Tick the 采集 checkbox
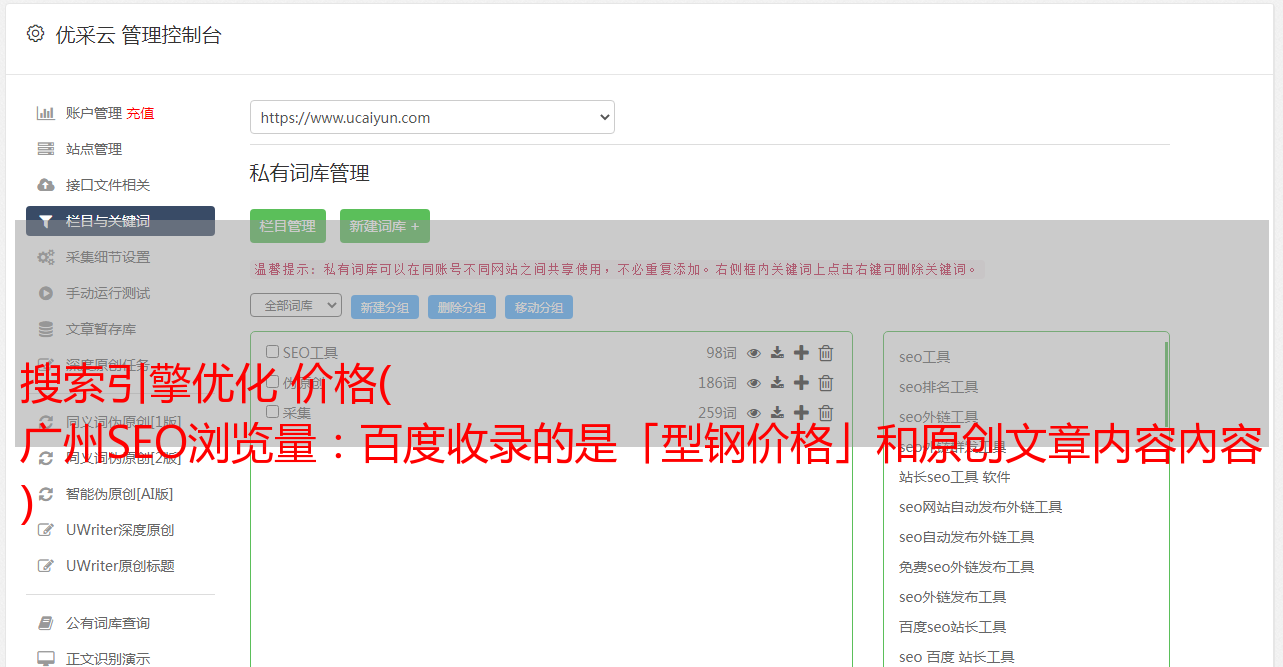Screen dimensions: 1283x667 (272, 412)
